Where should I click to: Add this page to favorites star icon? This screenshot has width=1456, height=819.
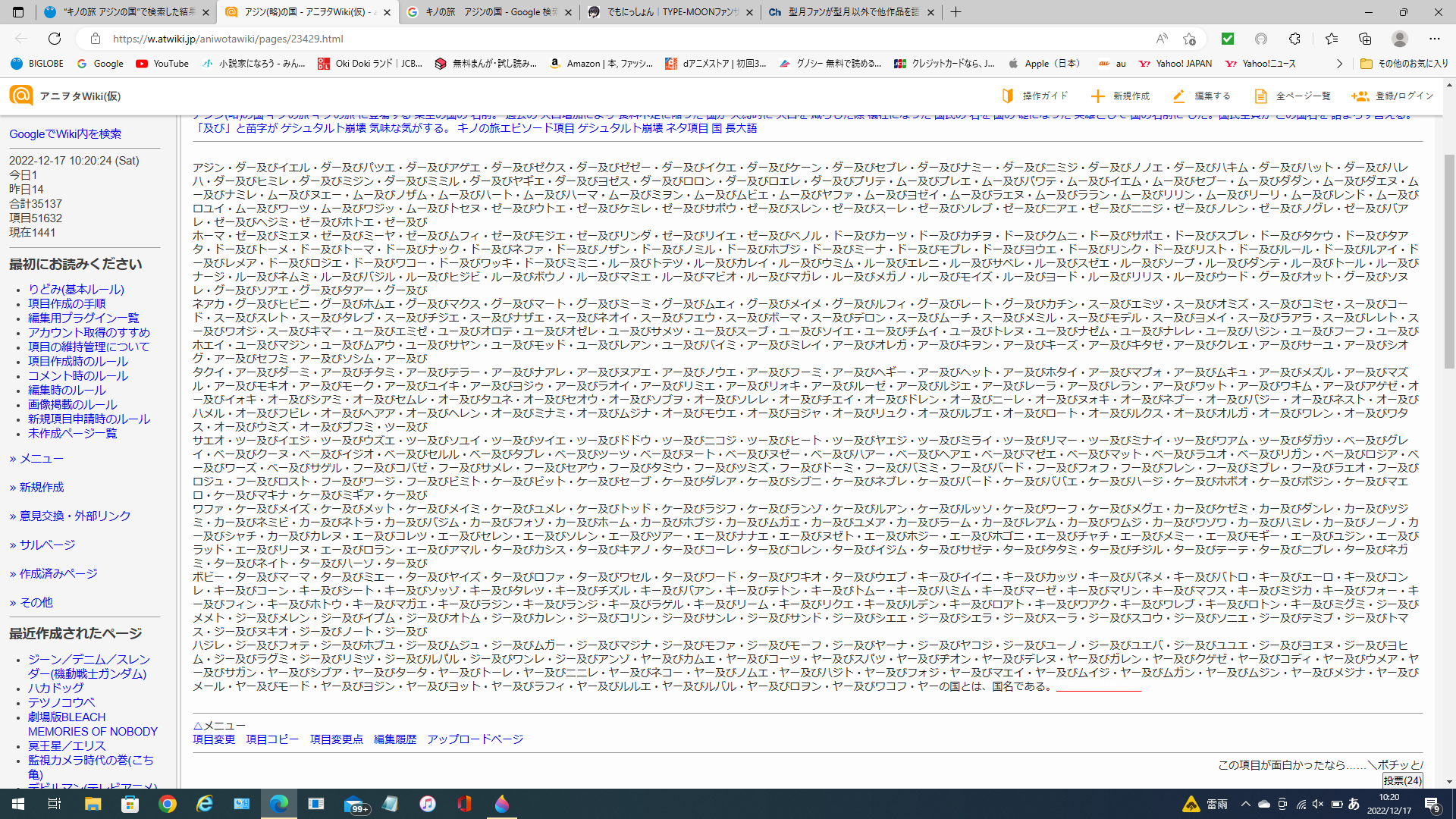pos(1188,39)
